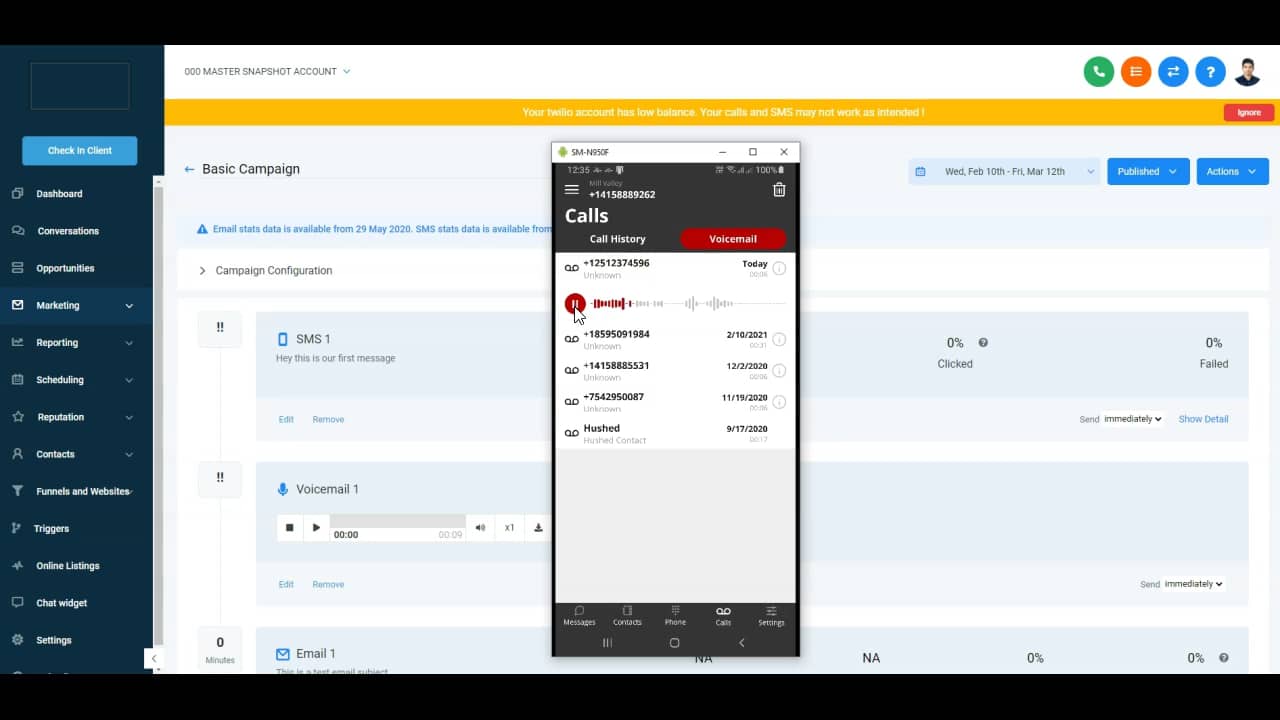Click the help icon next to Clicked
This screenshot has width=1280, height=720.
tap(983, 343)
